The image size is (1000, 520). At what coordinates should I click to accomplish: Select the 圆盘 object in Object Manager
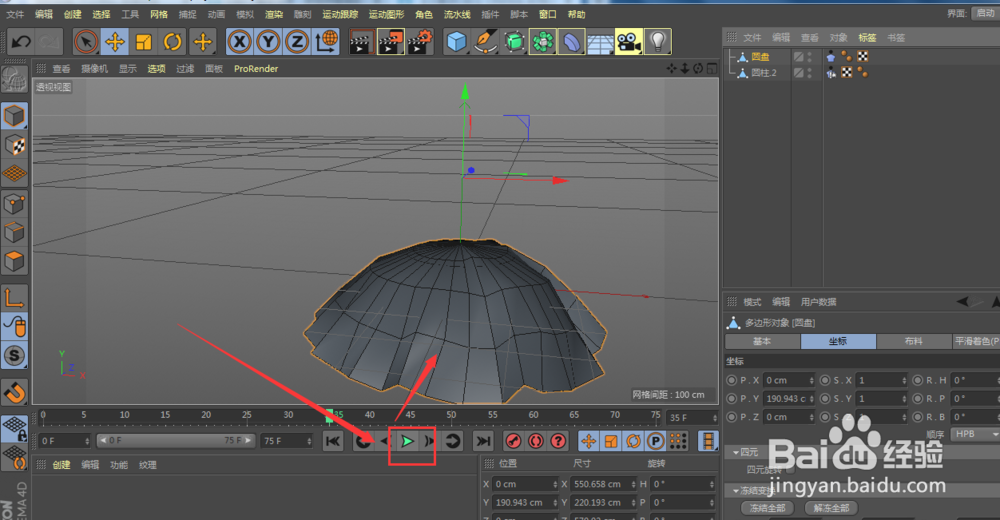click(760, 57)
